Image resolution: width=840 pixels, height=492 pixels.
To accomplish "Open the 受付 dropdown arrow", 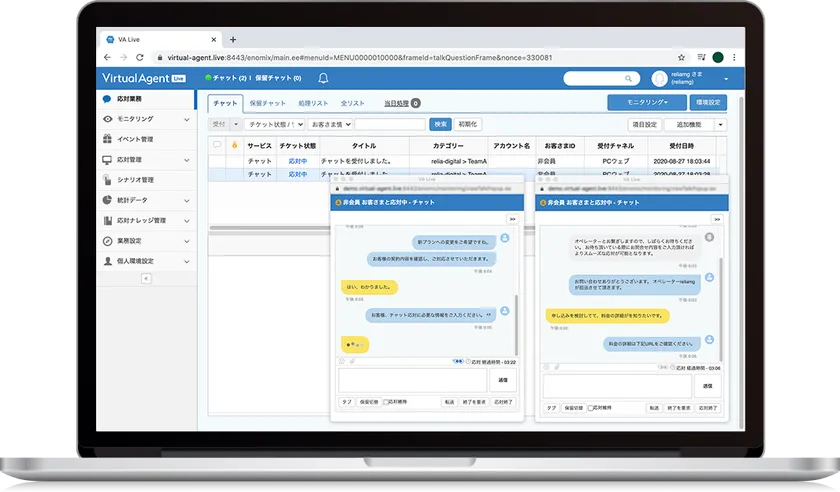I will pos(236,124).
